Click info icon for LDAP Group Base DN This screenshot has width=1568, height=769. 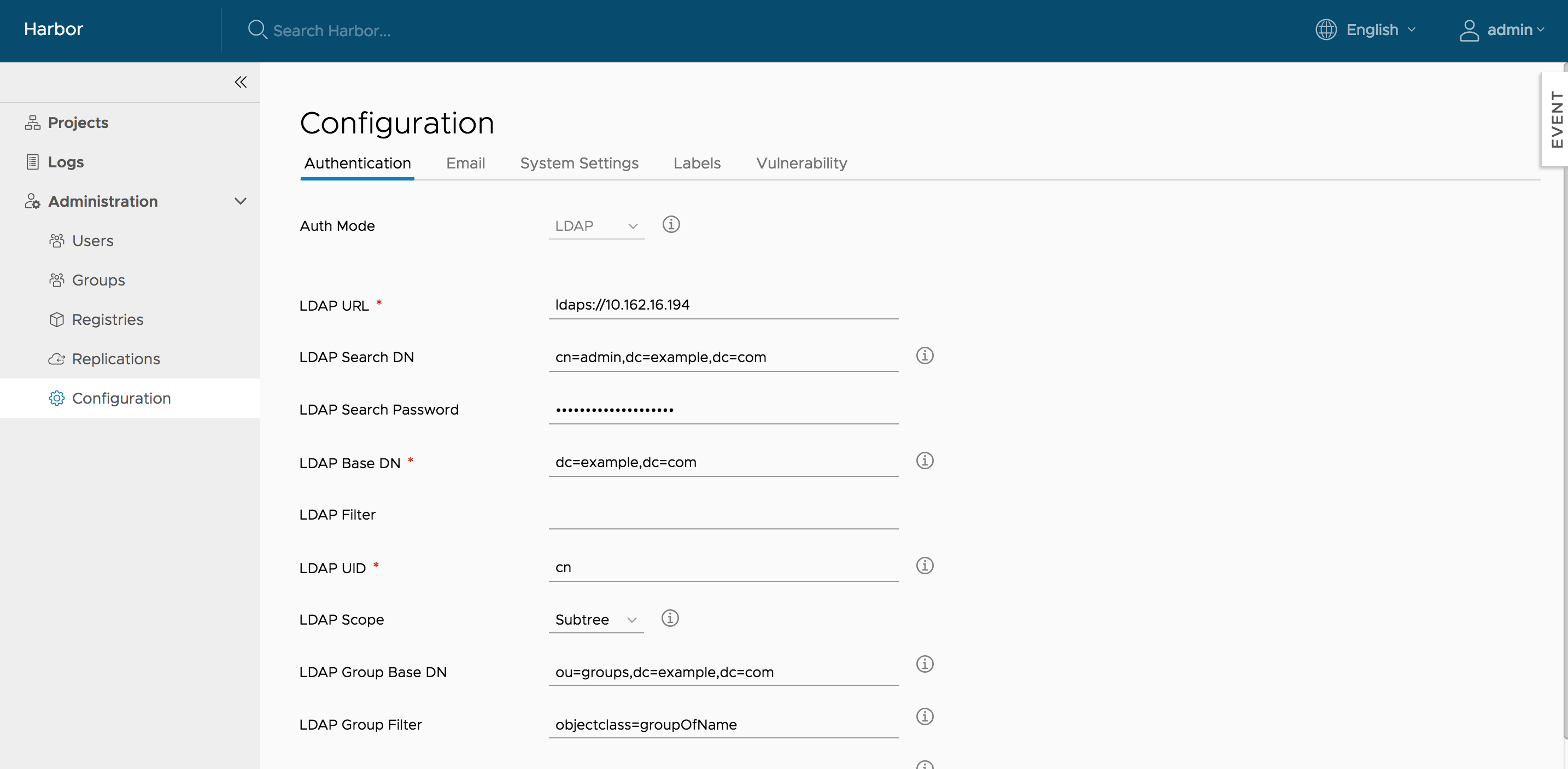(925, 665)
